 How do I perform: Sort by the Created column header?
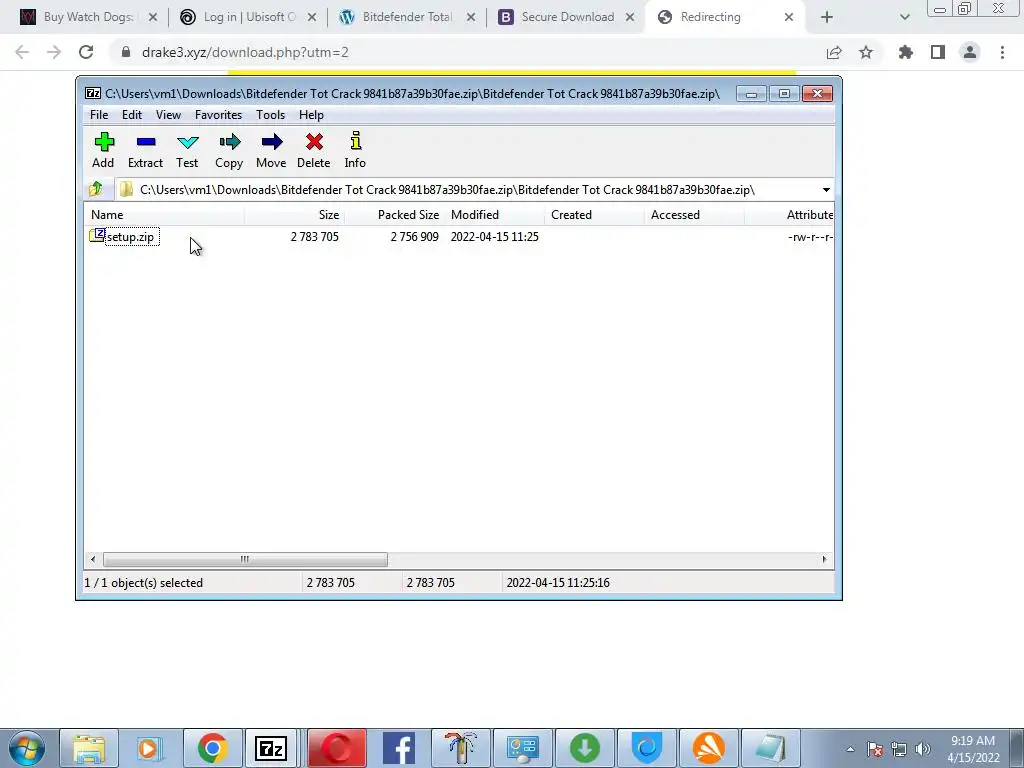[594, 215]
